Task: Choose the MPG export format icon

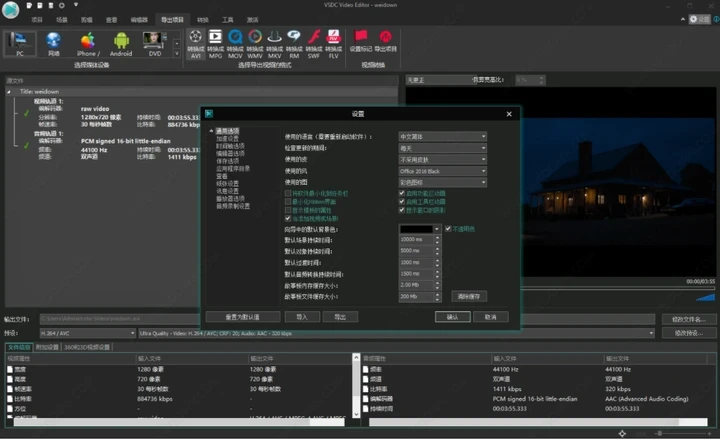Action: tap(215, 44)
